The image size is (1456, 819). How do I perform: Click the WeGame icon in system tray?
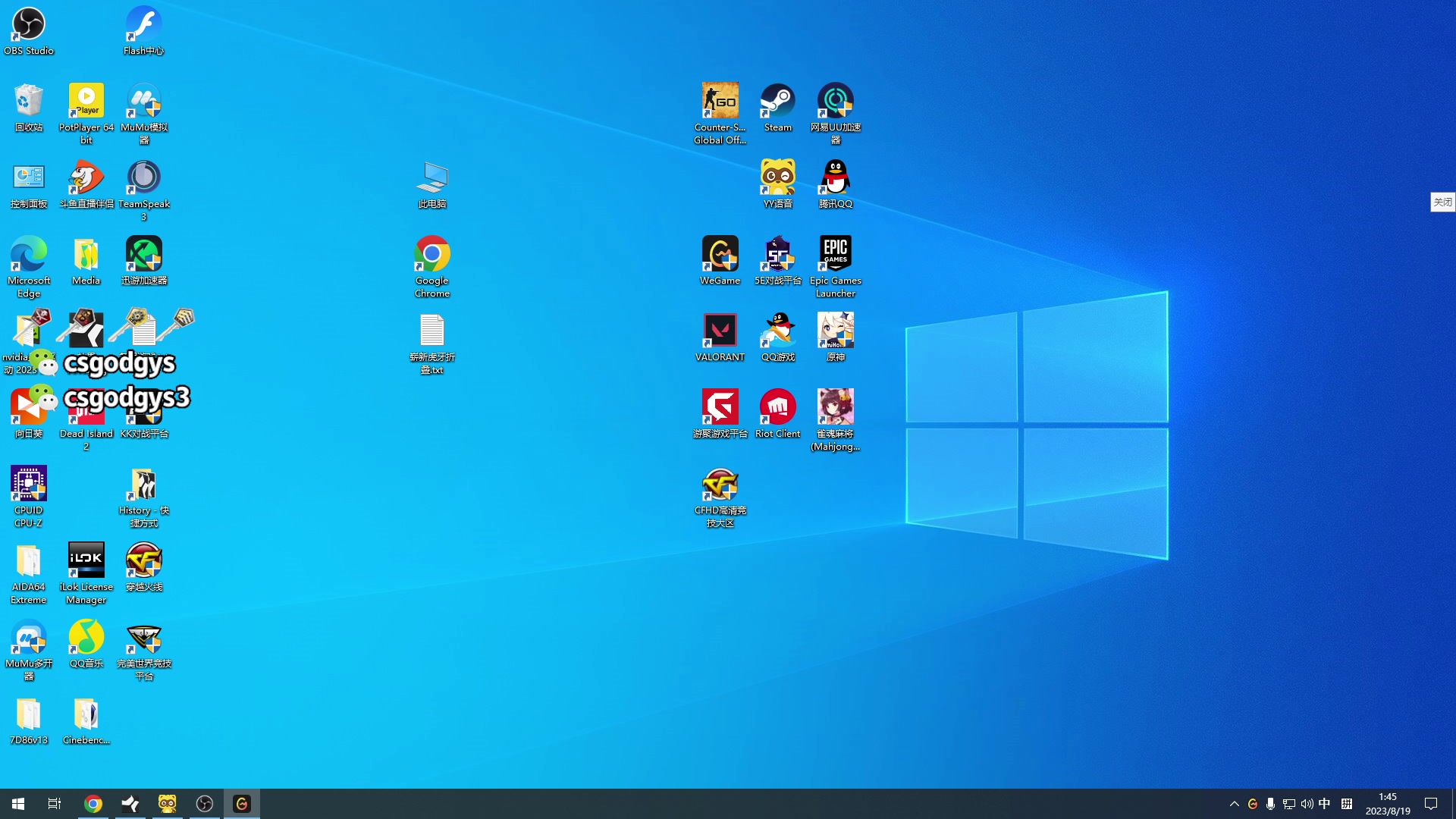click(1253, 804)
